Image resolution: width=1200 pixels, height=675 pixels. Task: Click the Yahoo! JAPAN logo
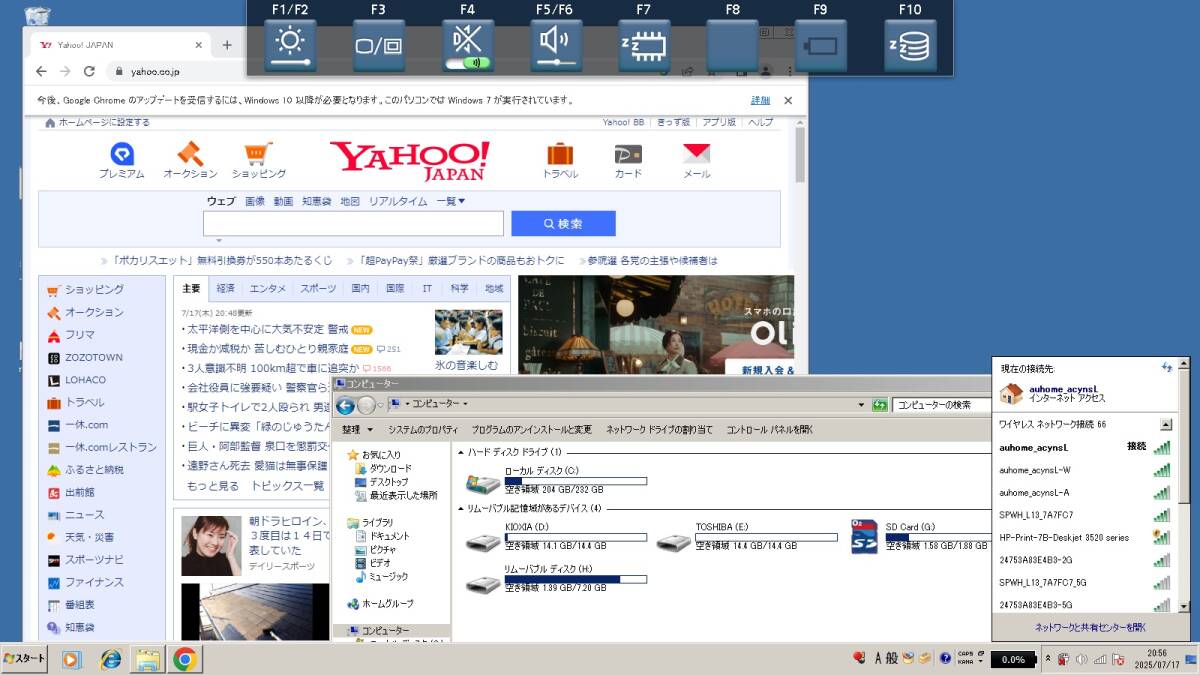[410, 160]
